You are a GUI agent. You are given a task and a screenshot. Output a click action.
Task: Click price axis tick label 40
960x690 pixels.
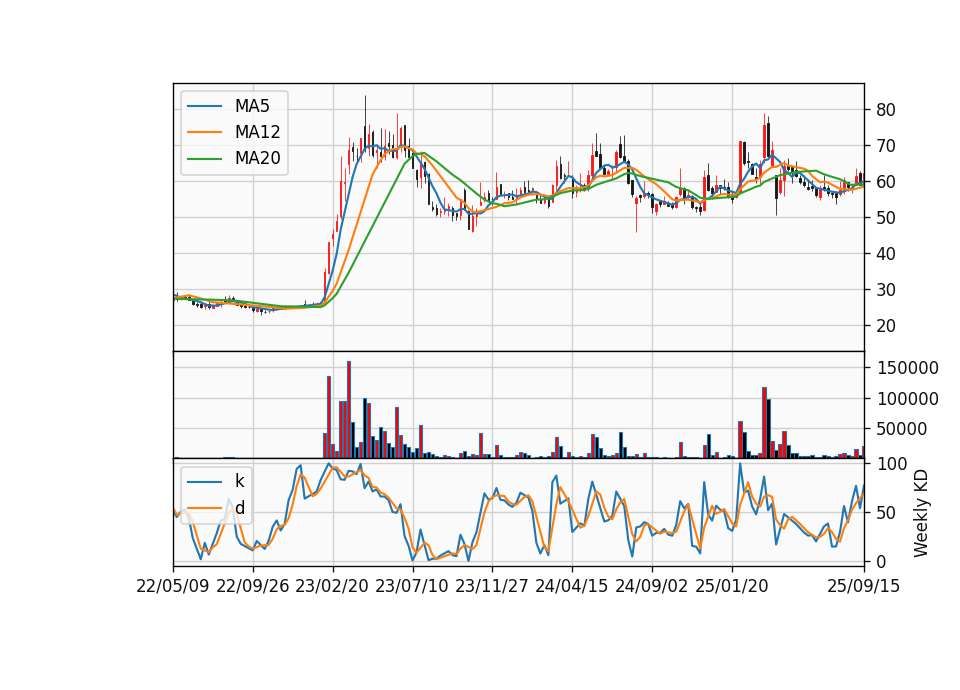click(886, 253)
